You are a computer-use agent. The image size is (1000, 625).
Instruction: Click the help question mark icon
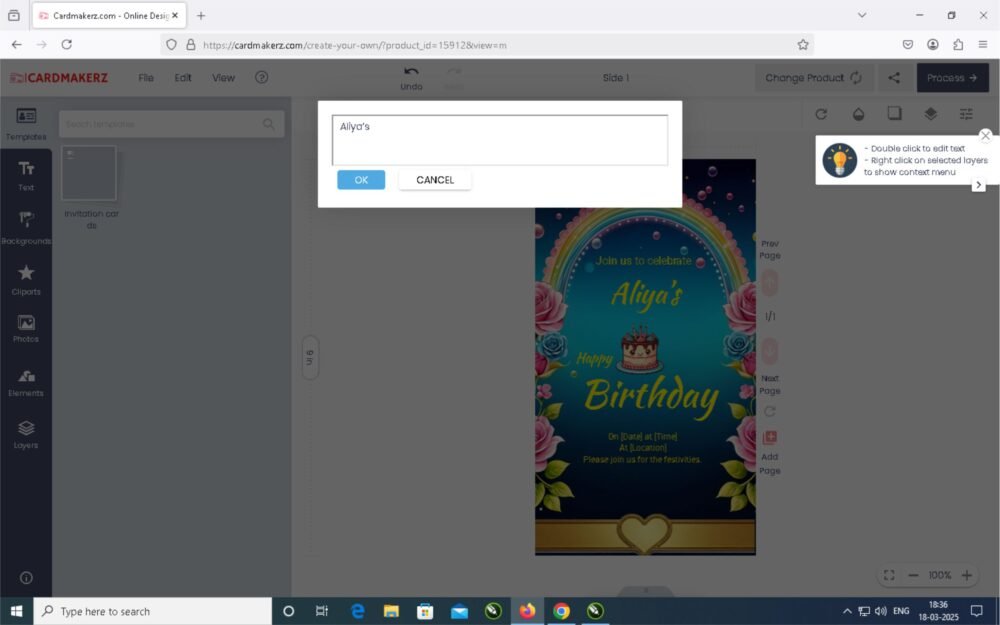261,78
